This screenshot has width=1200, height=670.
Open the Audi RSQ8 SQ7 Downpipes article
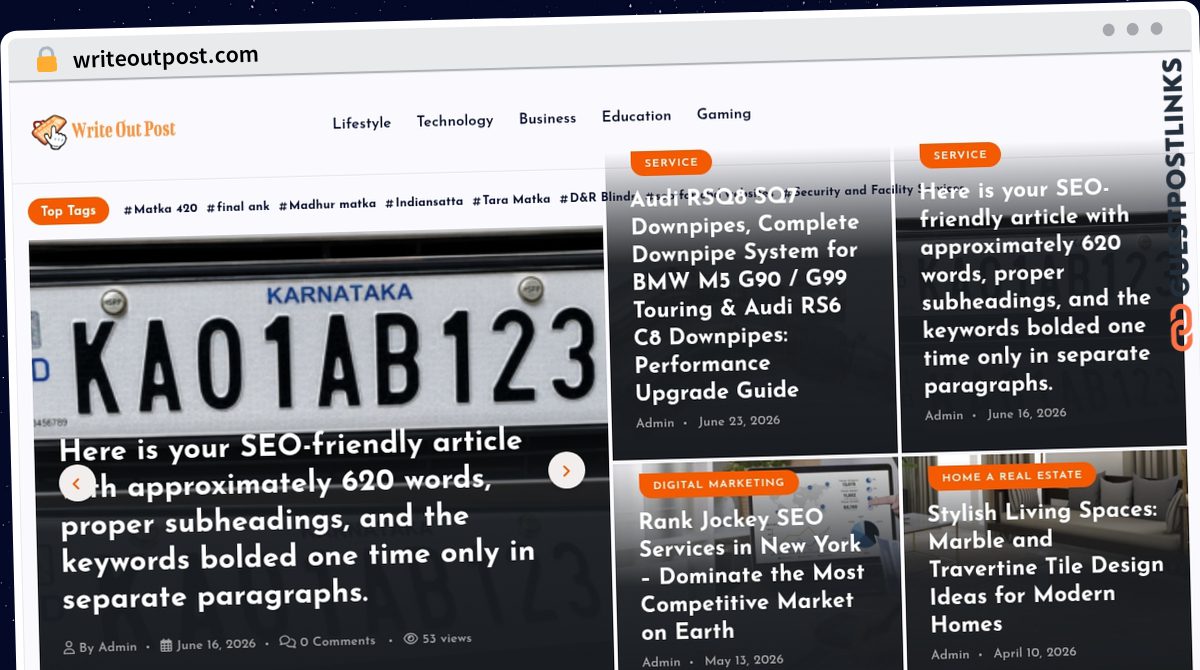tap(745, 294)
